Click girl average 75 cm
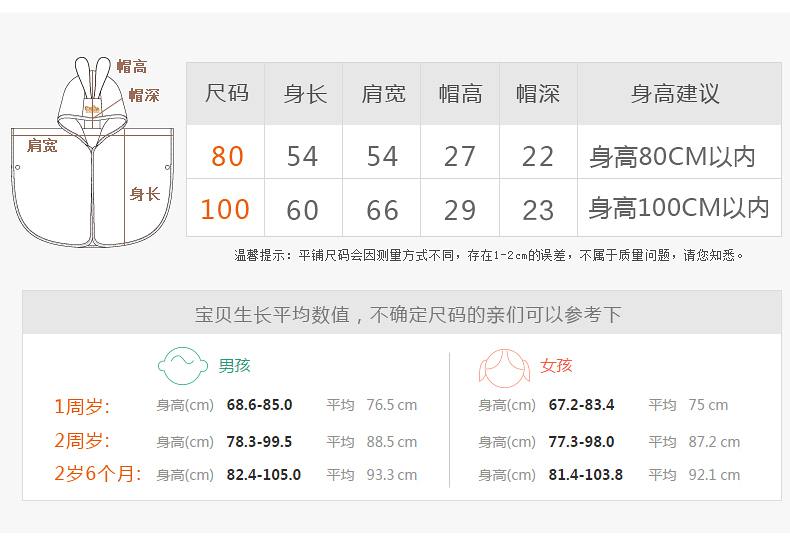Viewport: 790px width, 544px height. pos(708,405)
